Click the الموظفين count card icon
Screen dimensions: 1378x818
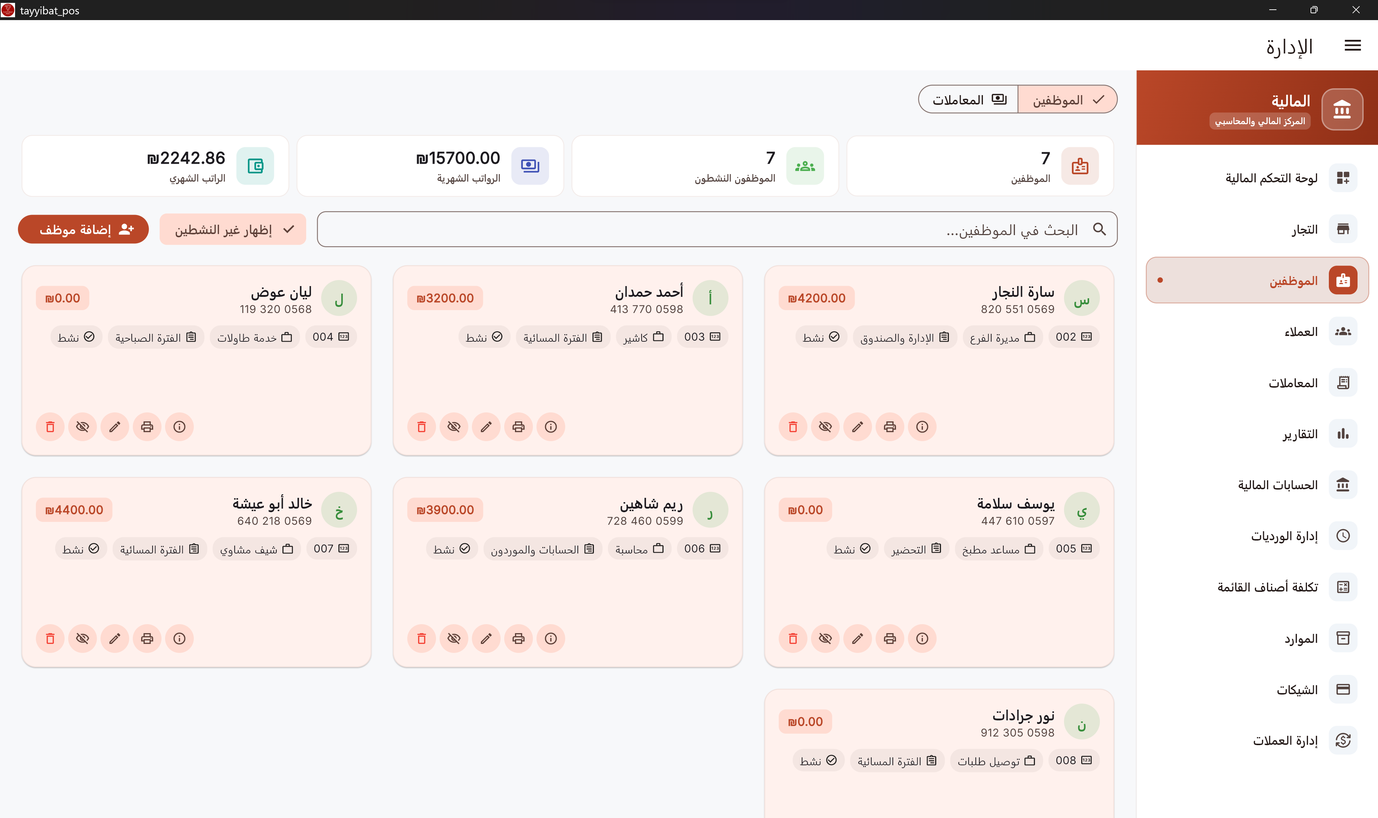(x=1080, y=166)
